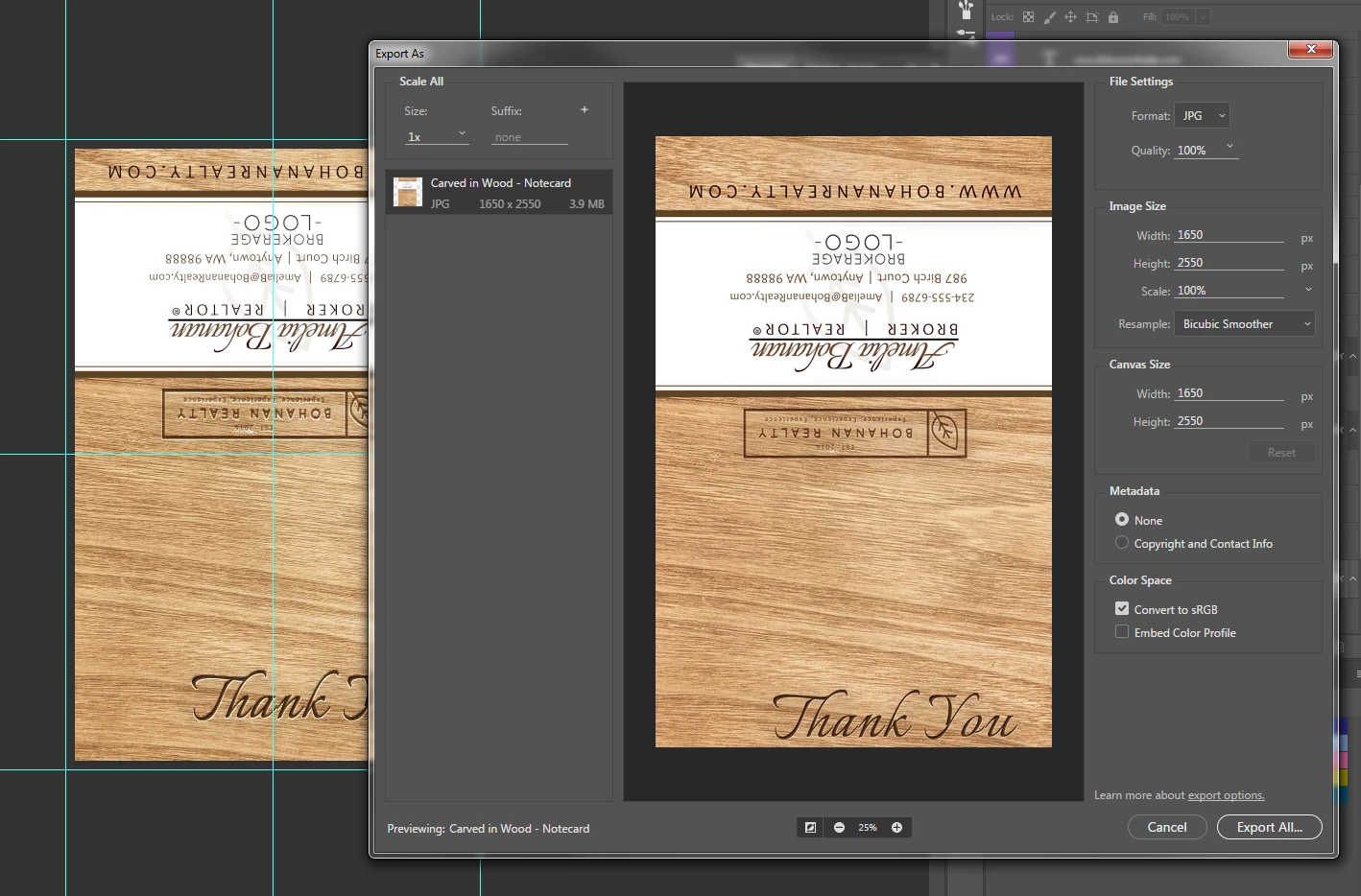Click the Previewing: Carved in Wood - Notecard text
This screenshot has width=1361, height=896.
pos(489,828)
